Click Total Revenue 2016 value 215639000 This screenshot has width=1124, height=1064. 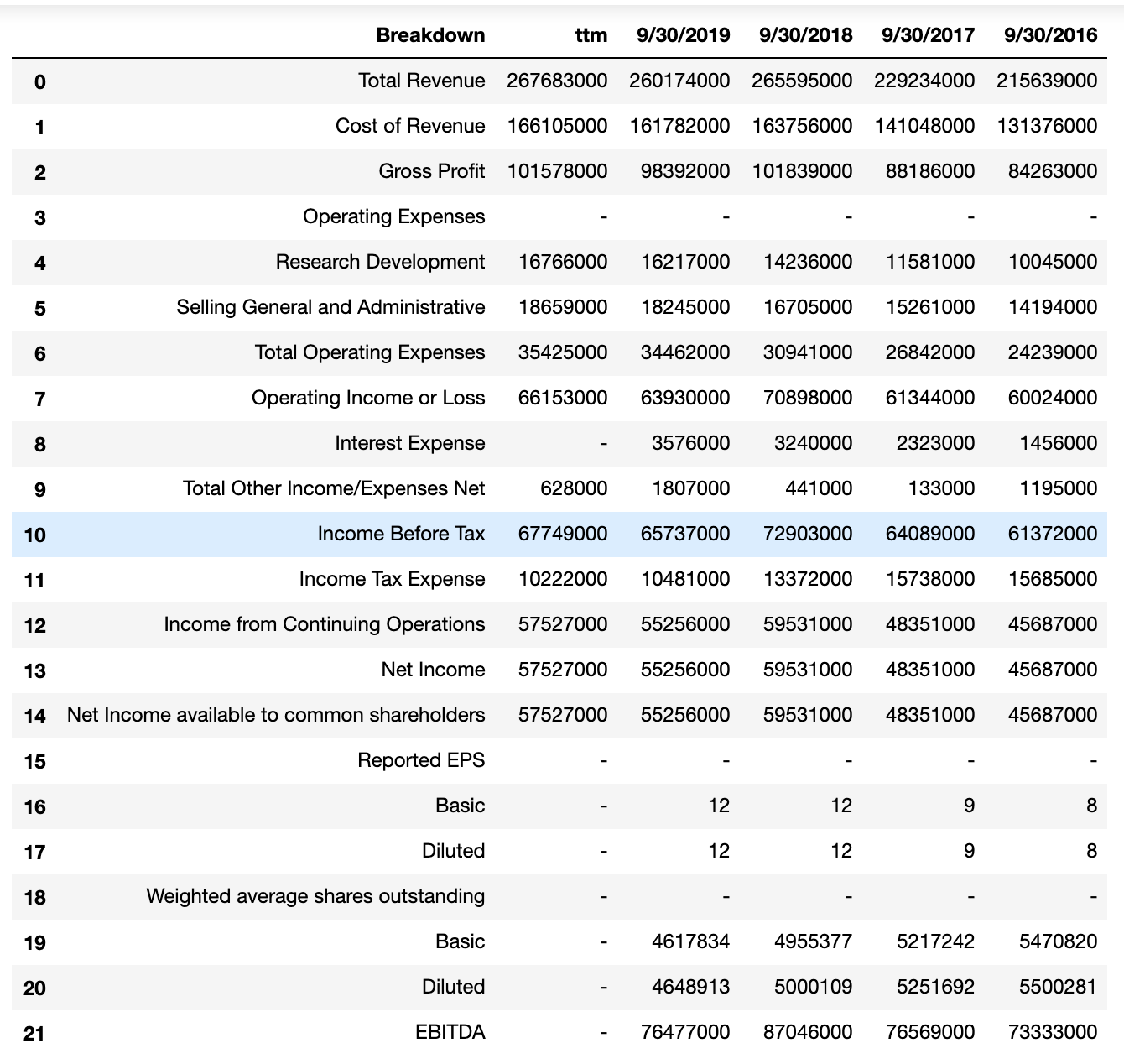point(1047,81)
